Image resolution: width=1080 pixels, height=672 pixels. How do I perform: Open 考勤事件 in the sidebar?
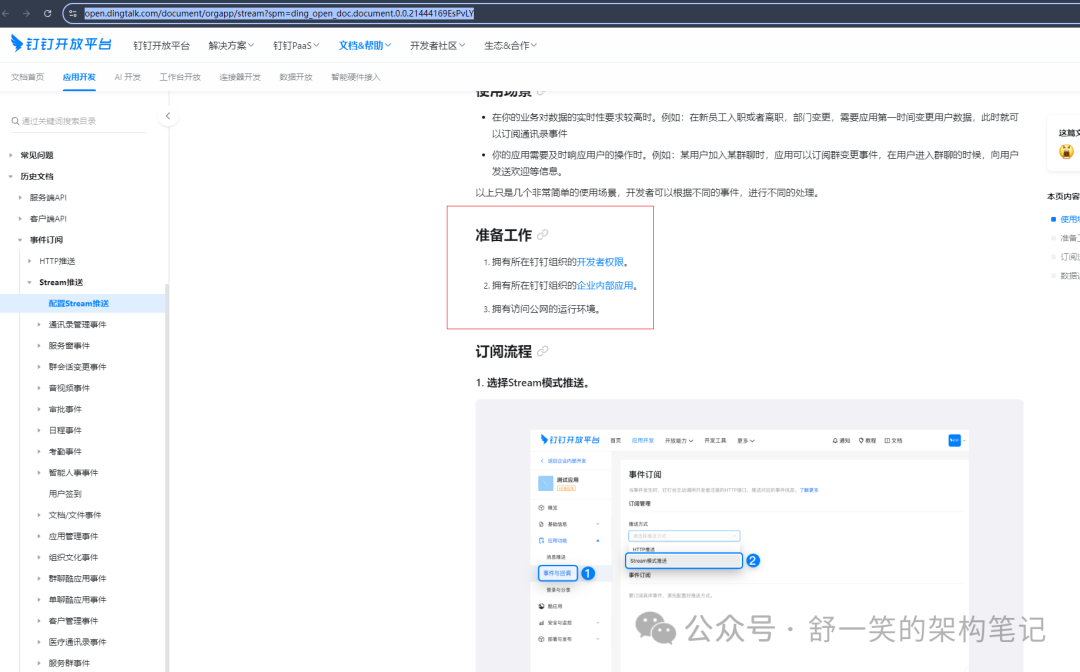coord(65,452)
